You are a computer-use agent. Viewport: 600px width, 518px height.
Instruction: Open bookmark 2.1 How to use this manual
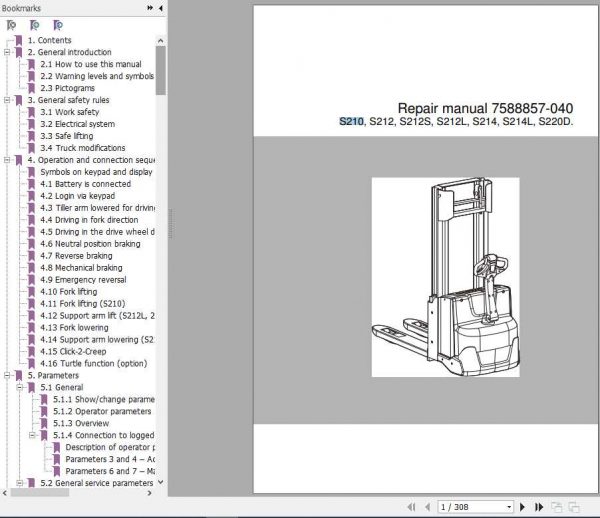91,64
